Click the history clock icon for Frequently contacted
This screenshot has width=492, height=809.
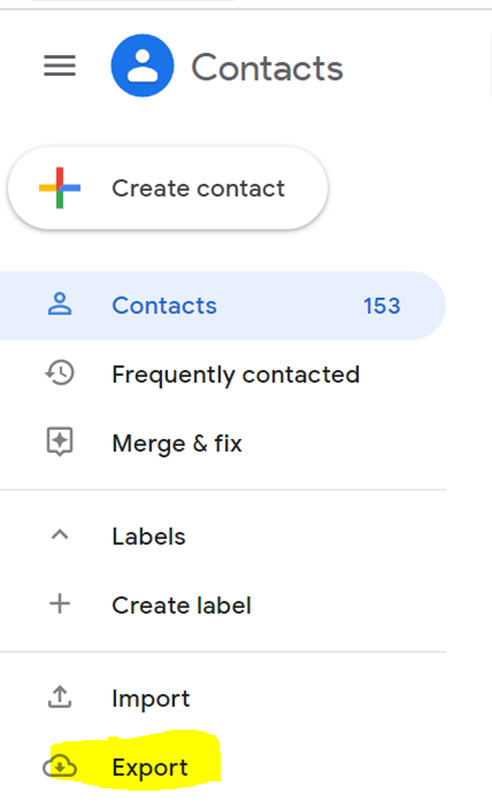[60, 373]
